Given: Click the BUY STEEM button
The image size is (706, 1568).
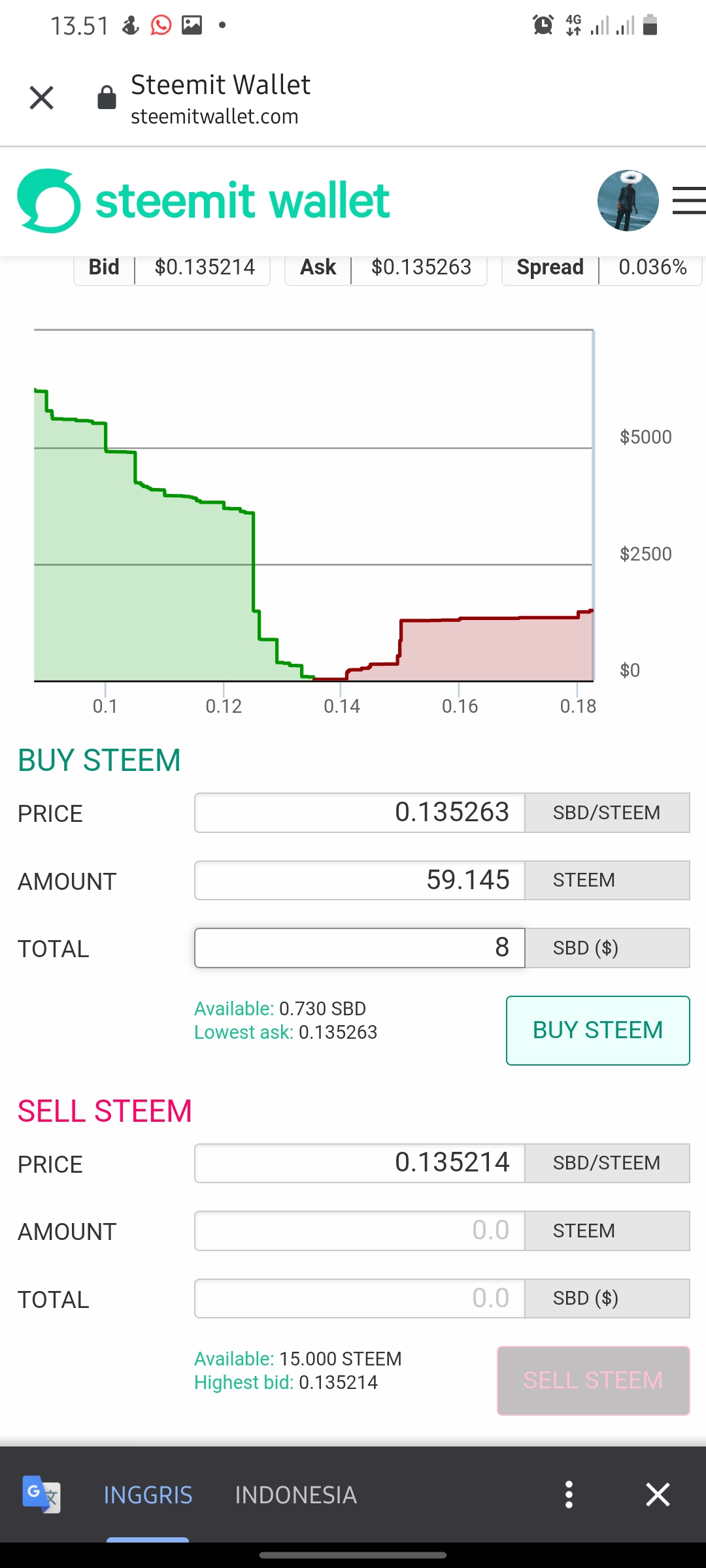Looking at the screenshot, I should 598,1030.
